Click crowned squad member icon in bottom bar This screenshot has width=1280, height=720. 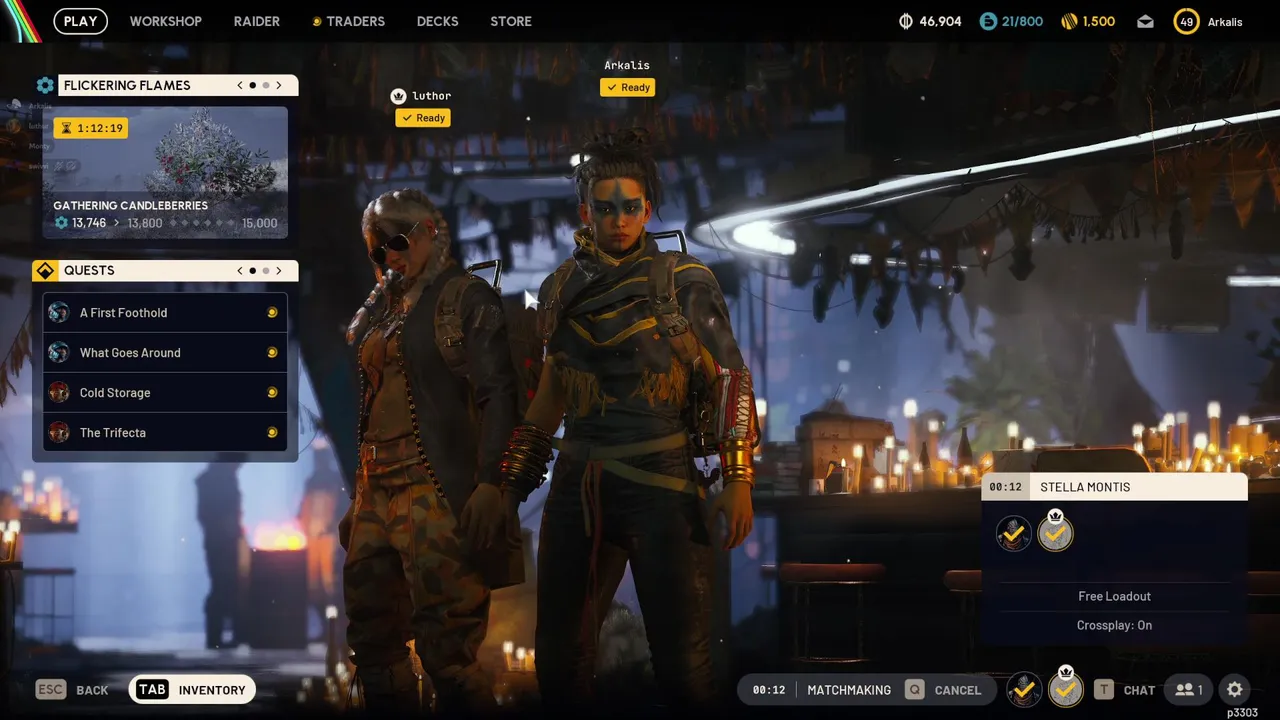tap(1066, 688)
